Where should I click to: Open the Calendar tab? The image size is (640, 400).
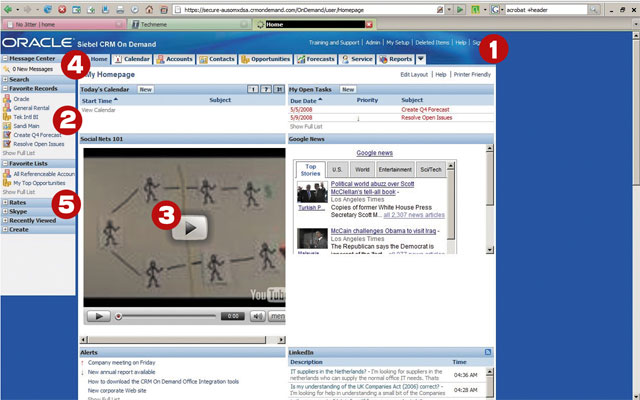click(x=132, y=59)
